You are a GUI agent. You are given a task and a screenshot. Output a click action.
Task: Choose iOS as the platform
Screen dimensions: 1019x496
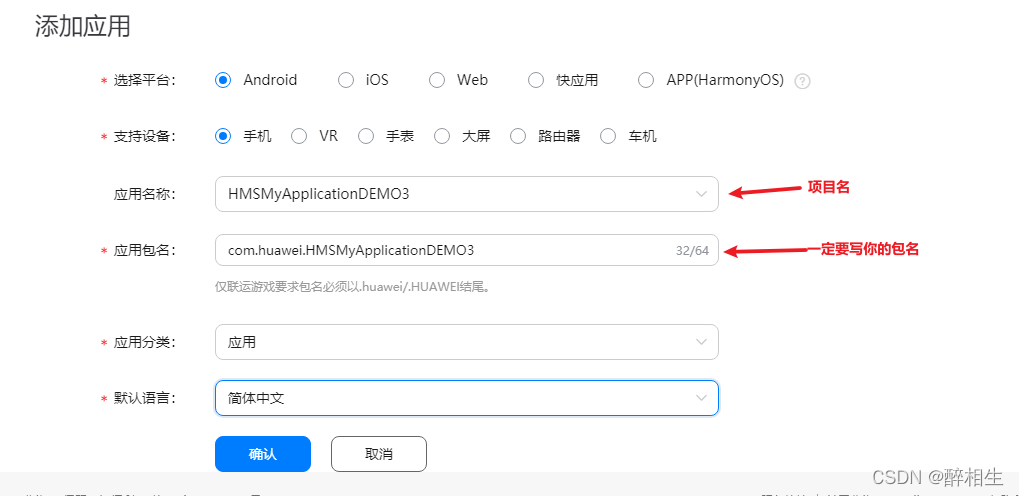[x=346, y=80]
